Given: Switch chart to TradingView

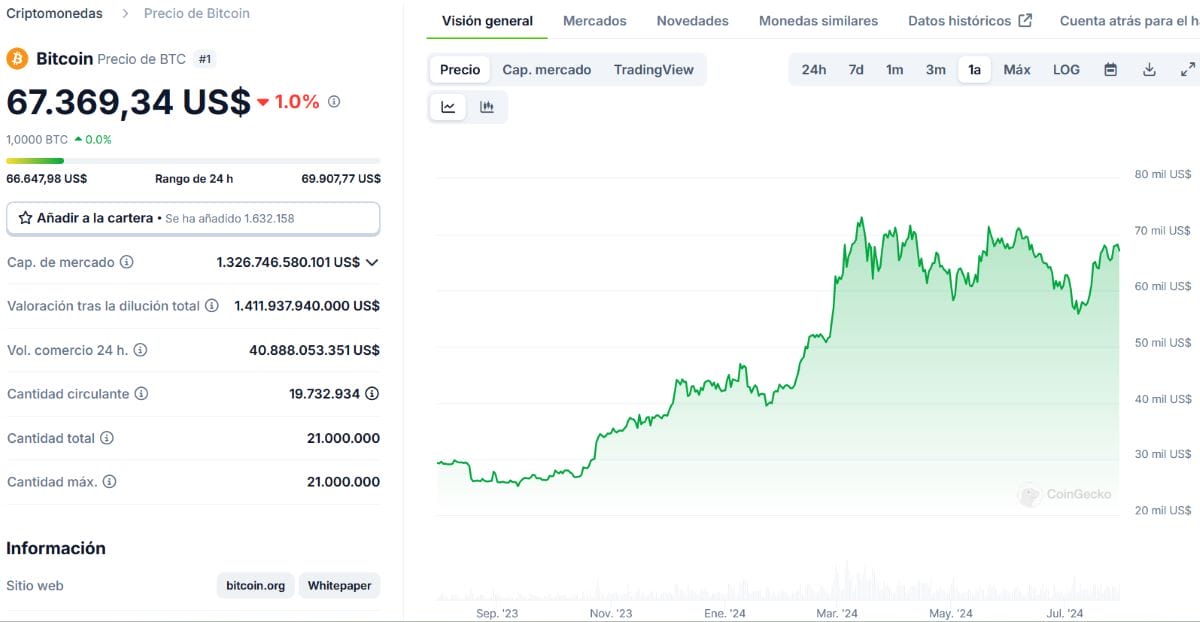Looking at the screenshot, I should pyautogui.click(x=654, y=69).
